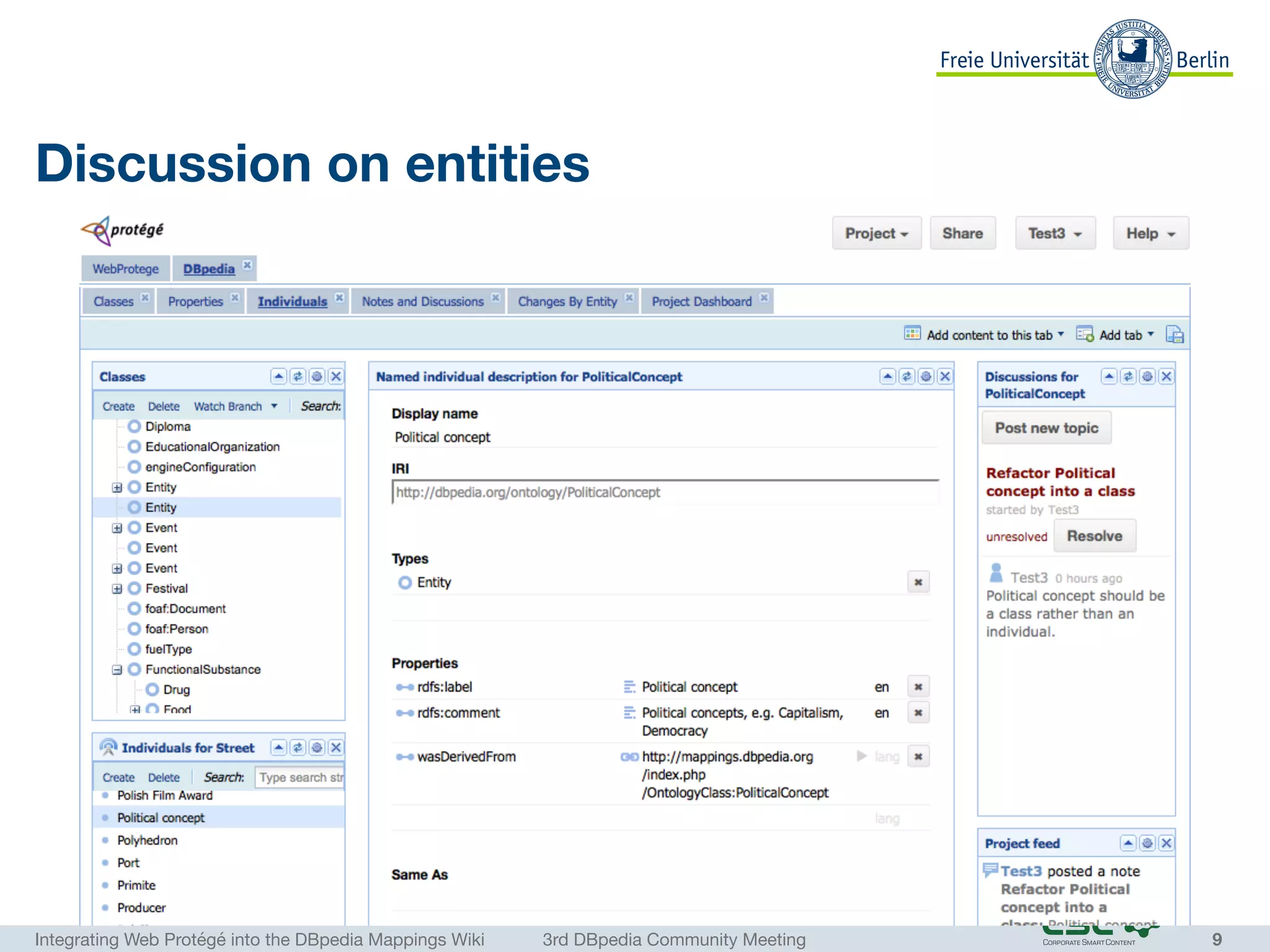
Task: Collapse the Discussions for PoliticalConcept panel
Action: (x=1109, y=376)
